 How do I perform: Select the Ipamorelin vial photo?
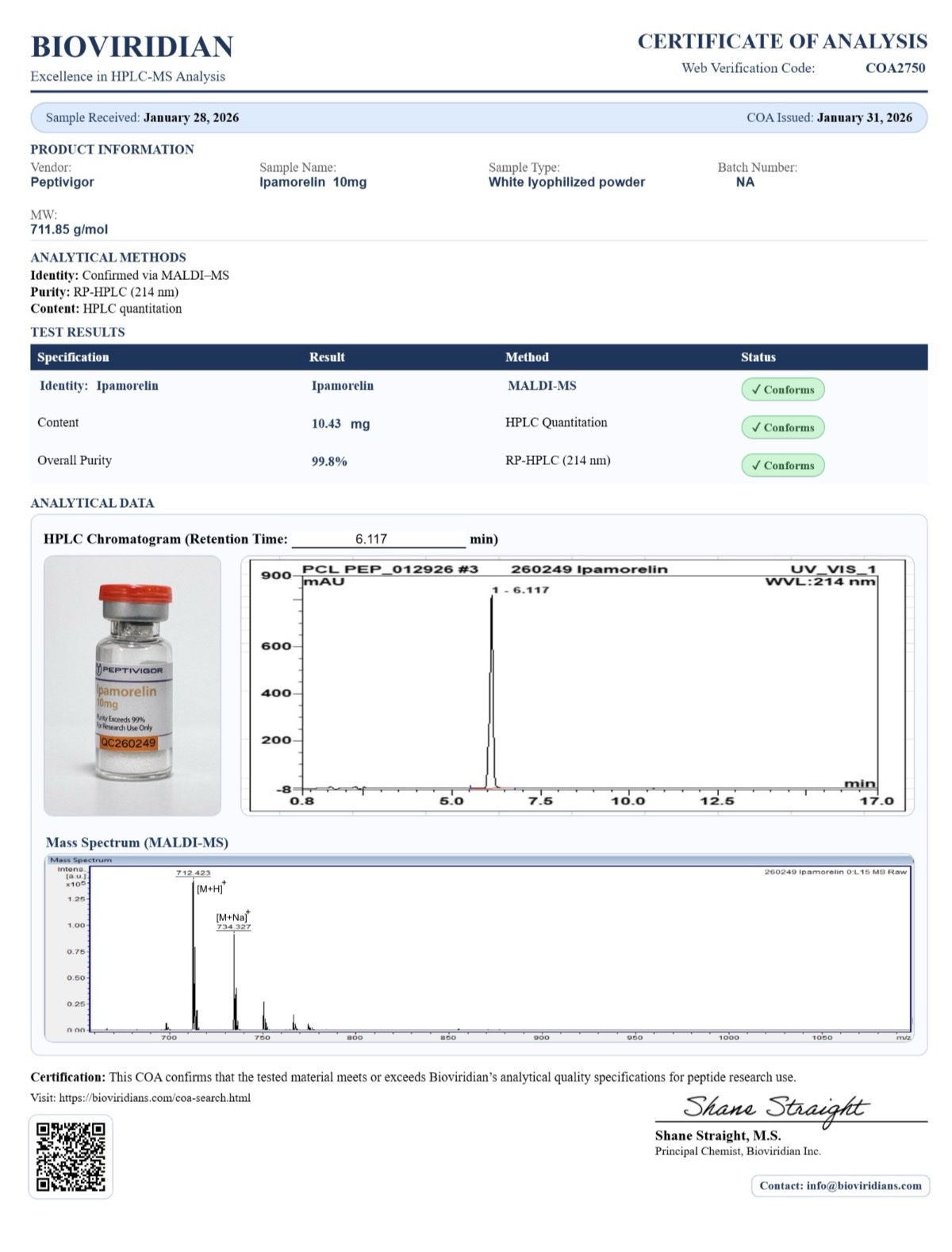tap(132, 686)
